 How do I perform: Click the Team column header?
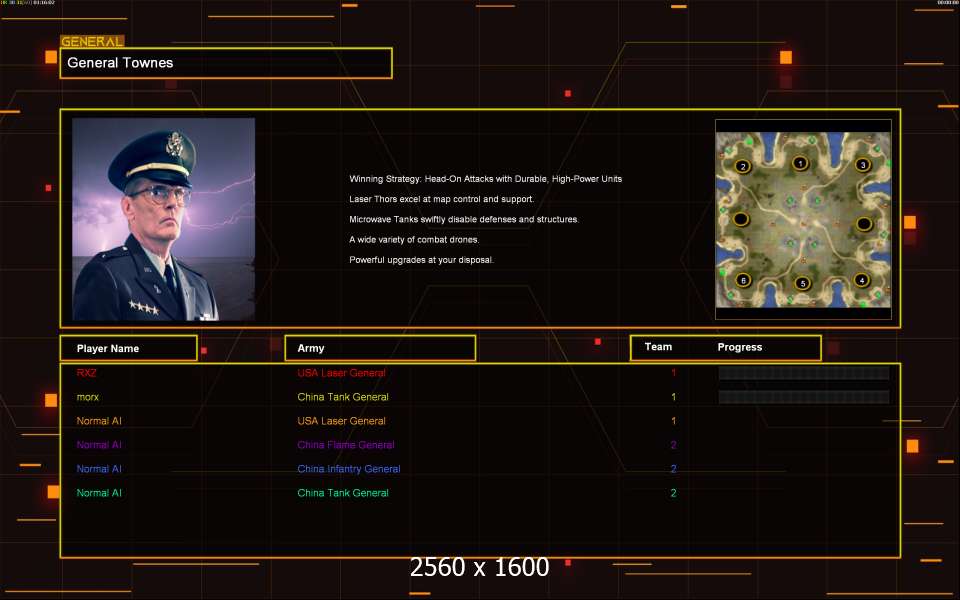click(658, 347)
